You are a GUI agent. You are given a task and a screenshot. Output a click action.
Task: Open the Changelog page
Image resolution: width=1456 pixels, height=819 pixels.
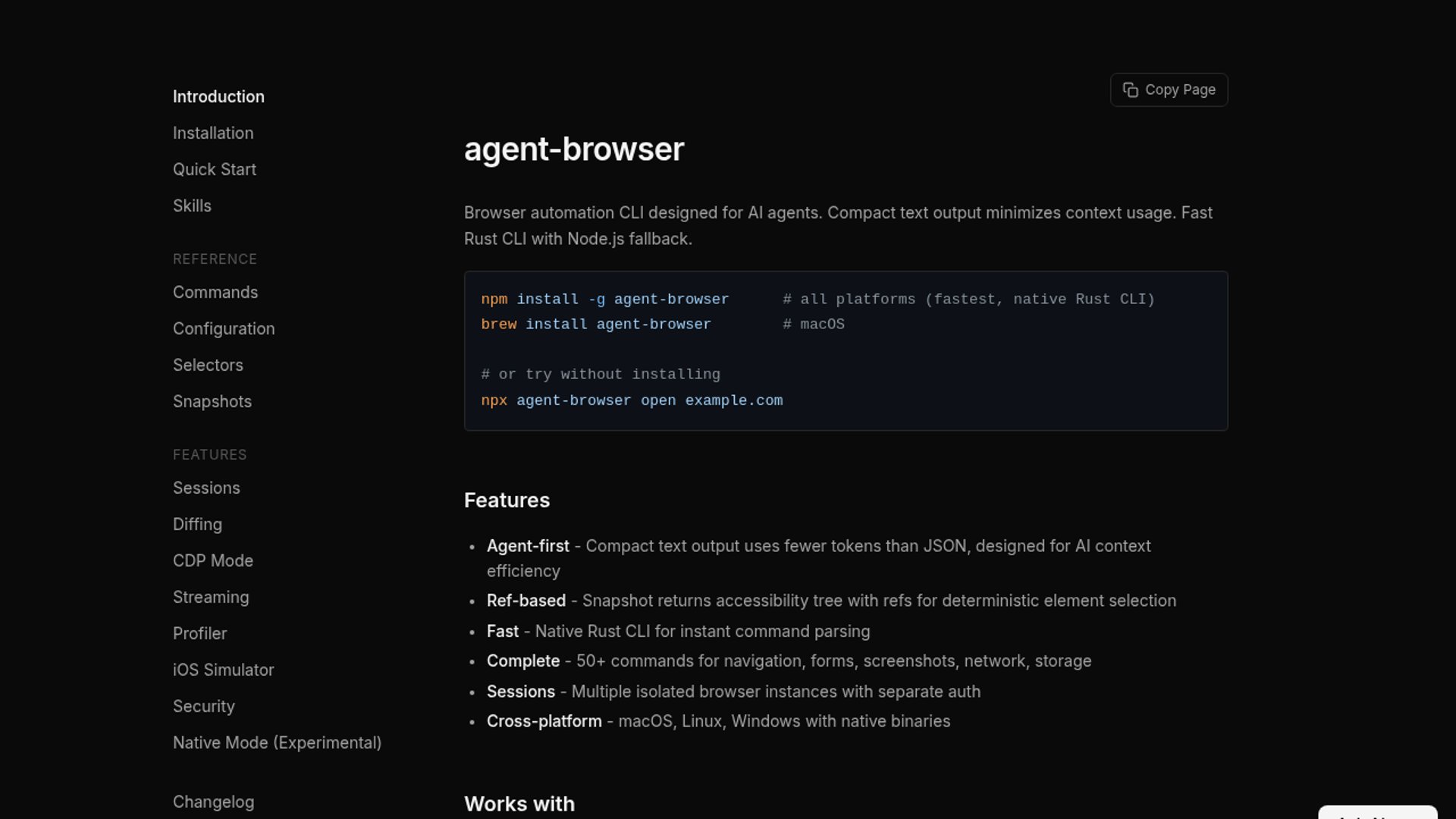(x=213, y=802)
